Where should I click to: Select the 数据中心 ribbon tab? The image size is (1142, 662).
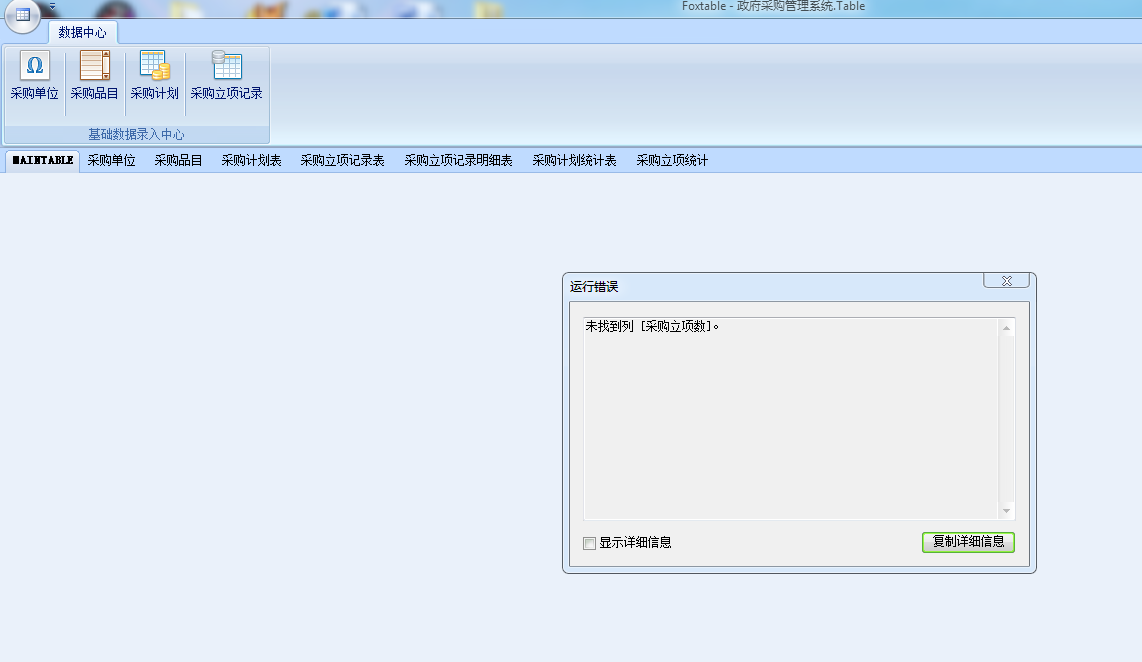point(82,32)
